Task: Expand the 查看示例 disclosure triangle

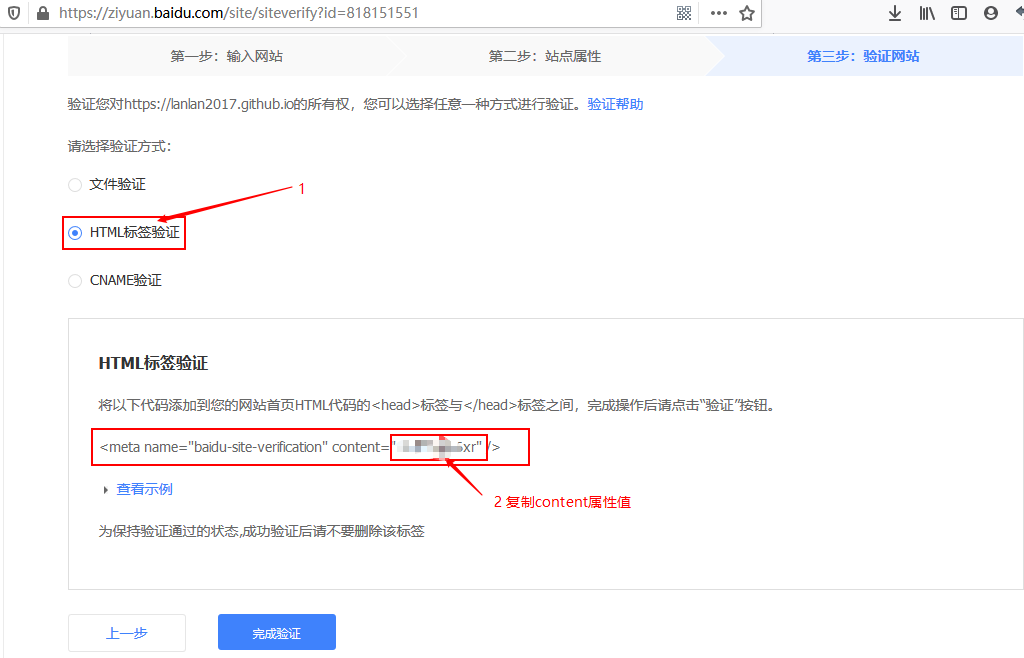Action: click(106, 490)
